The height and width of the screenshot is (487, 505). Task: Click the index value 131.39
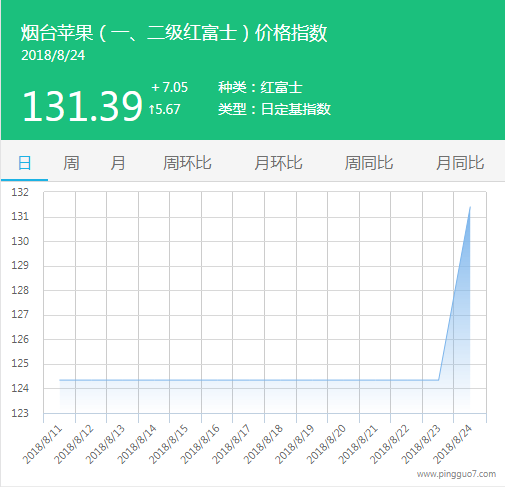[x=82, y=106]
